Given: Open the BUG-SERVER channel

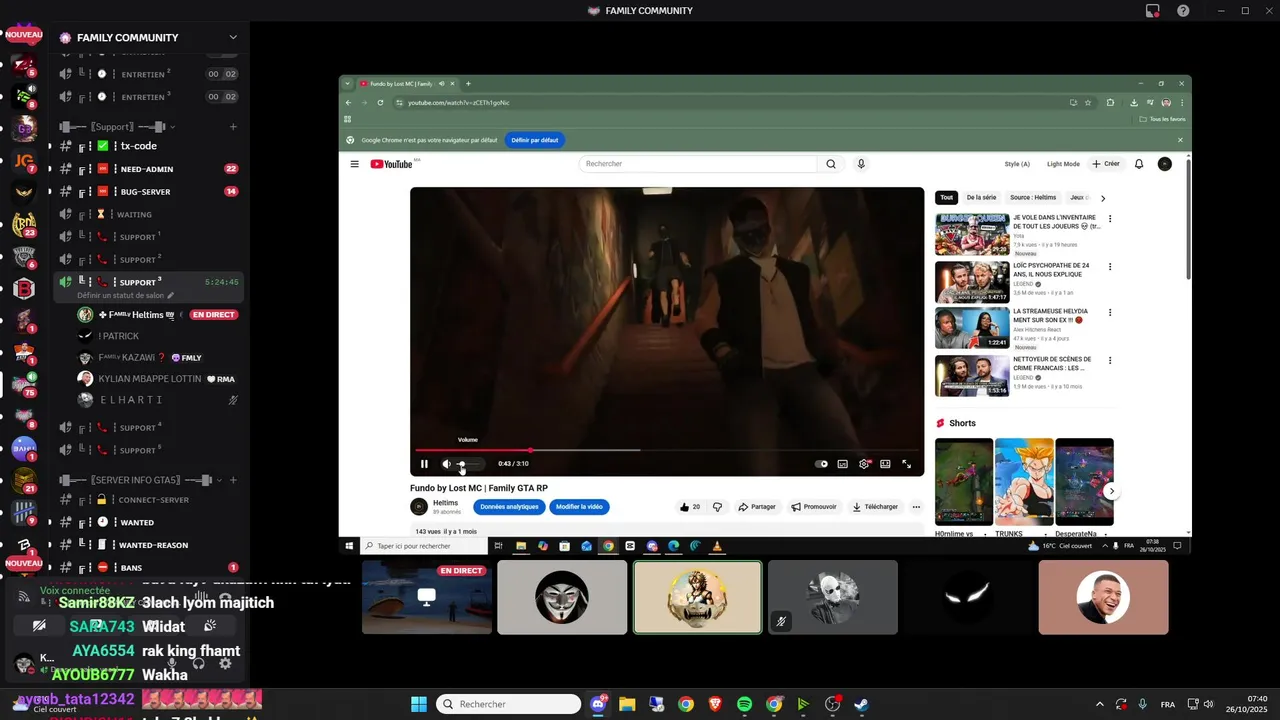Looking at the screenshot, I should 149,192.
